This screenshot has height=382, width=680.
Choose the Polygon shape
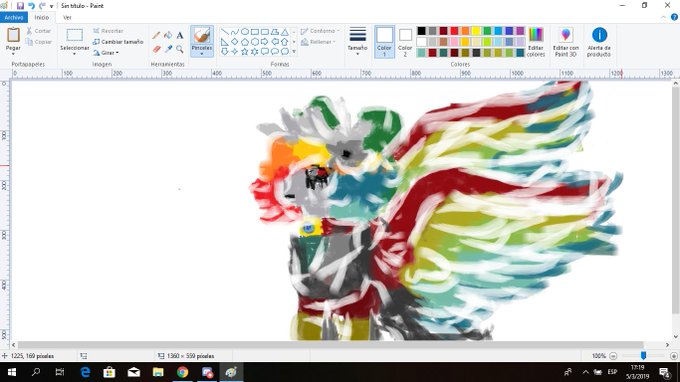pos(275,32)
